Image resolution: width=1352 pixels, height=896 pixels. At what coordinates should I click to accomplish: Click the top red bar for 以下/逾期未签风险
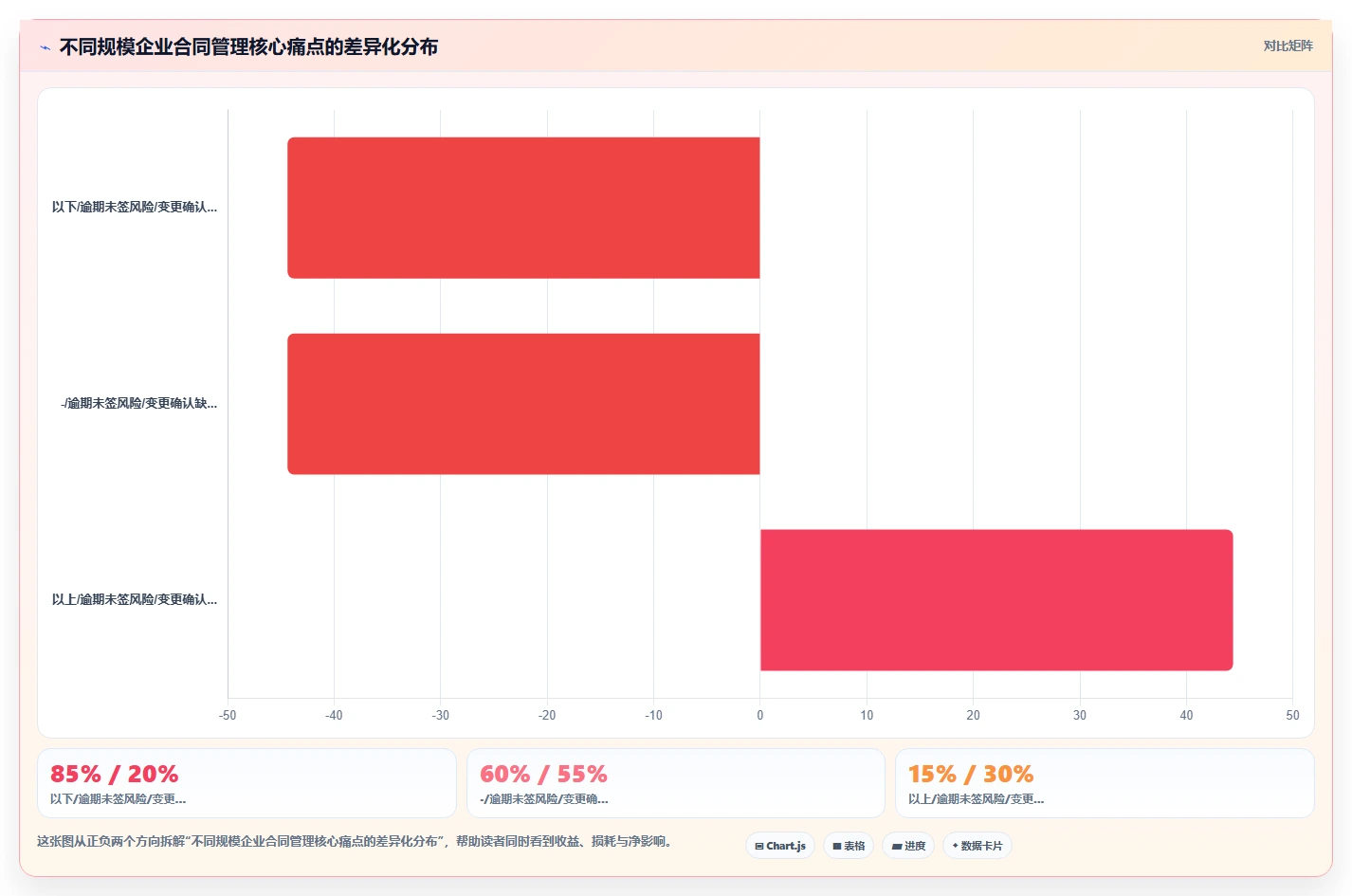coord(523,208)
